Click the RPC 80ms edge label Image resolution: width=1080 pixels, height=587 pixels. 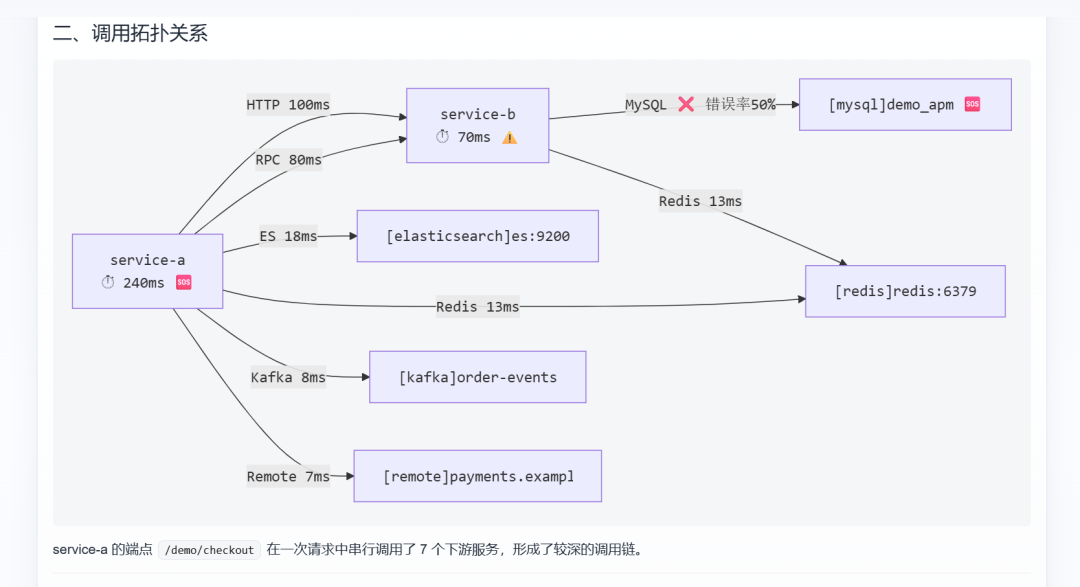click(x=288, y=160)
